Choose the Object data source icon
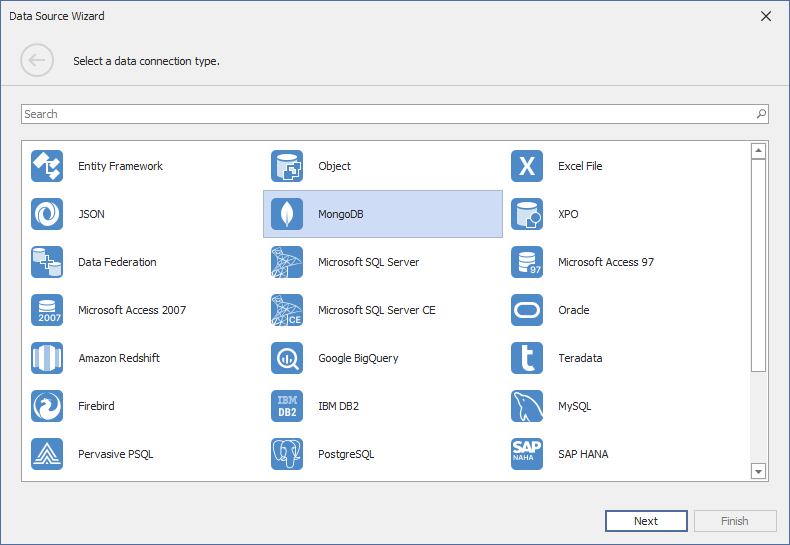790x545 pixels. (x=287, y=166)
